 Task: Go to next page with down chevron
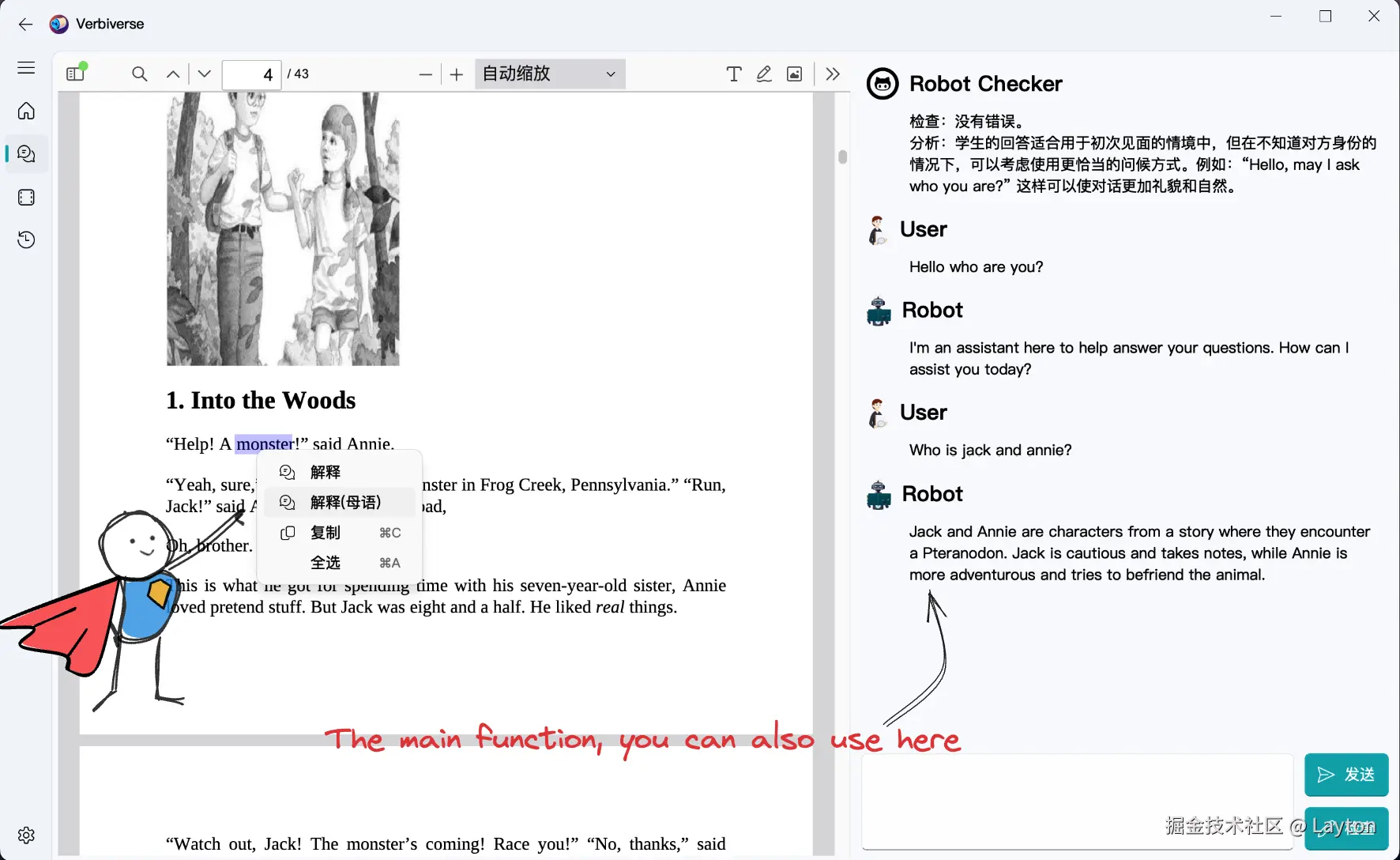(x=203, y=74)
